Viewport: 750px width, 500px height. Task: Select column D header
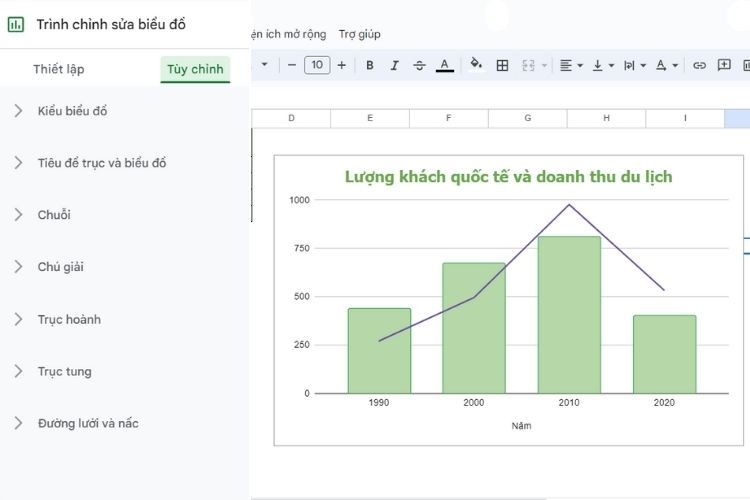(291, 118)
